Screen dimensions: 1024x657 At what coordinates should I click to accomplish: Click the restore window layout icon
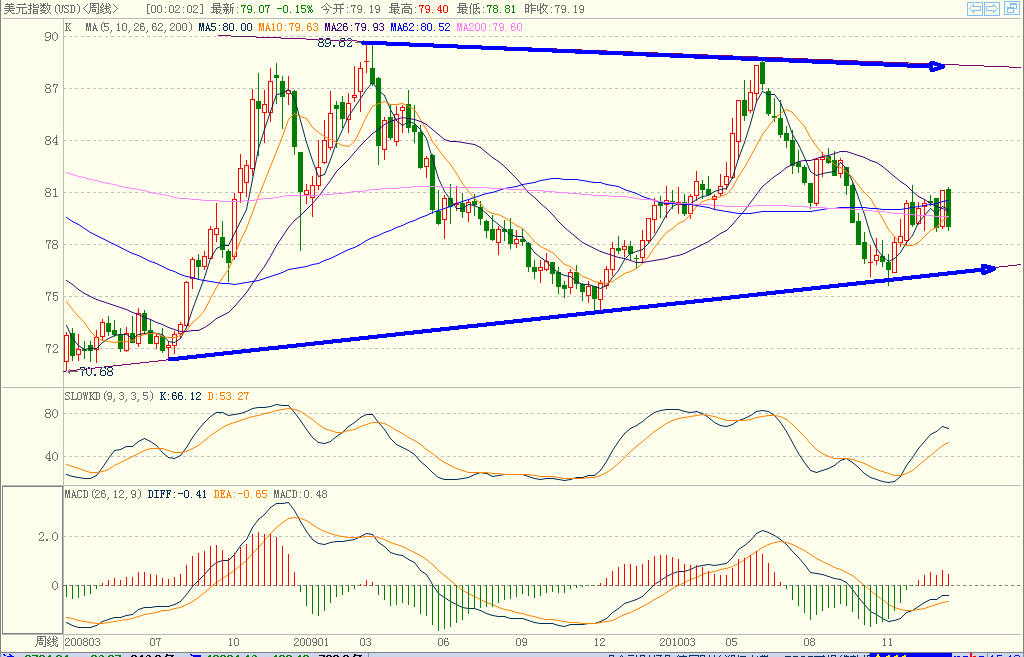click(x=1010, y=8)
